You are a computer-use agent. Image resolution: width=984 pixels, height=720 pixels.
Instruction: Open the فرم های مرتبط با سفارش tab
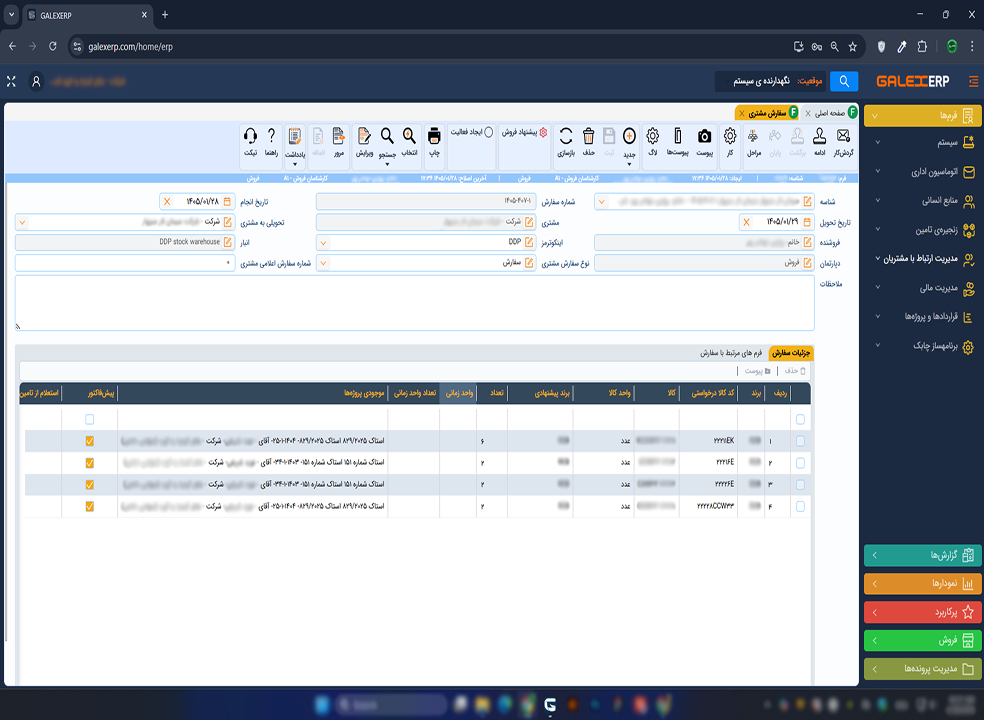(x=730, y=353)
